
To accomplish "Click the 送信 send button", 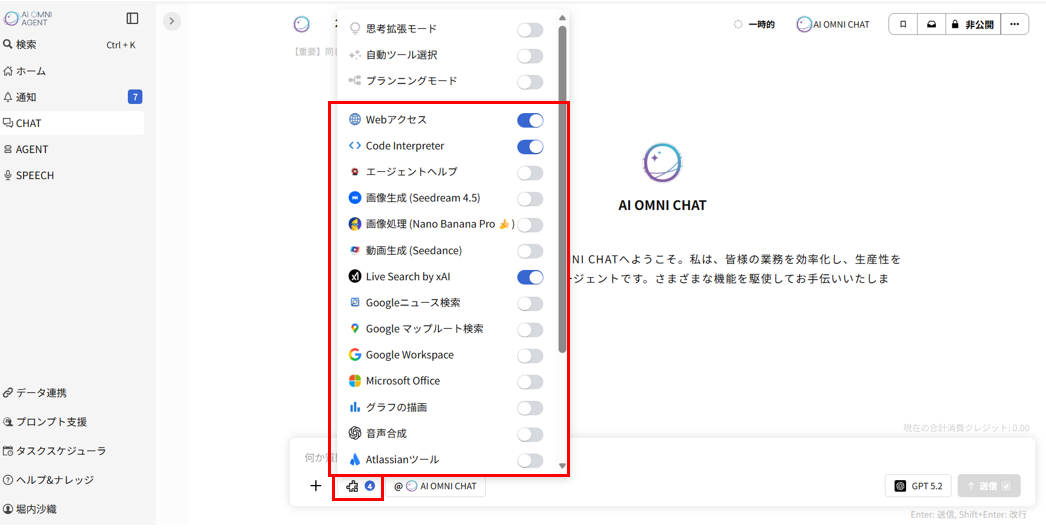I will [x=989, y=486].
